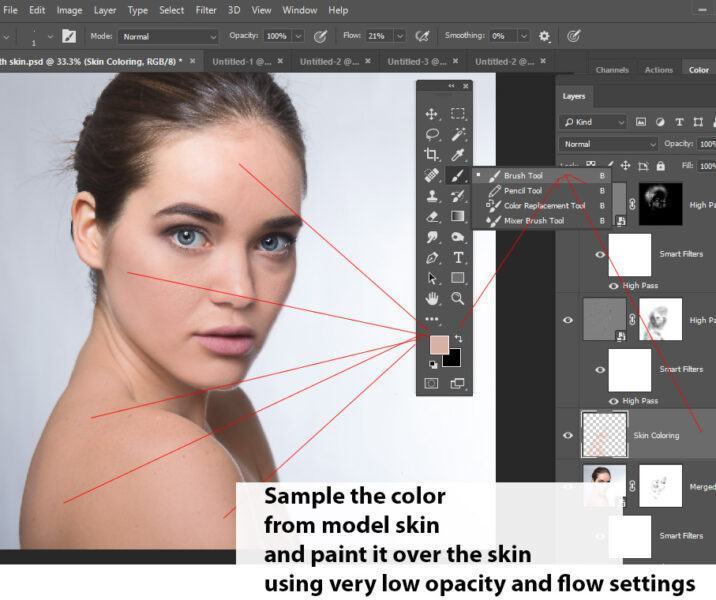
Task: Open the Layer menu
Action: tap(105, 10)
